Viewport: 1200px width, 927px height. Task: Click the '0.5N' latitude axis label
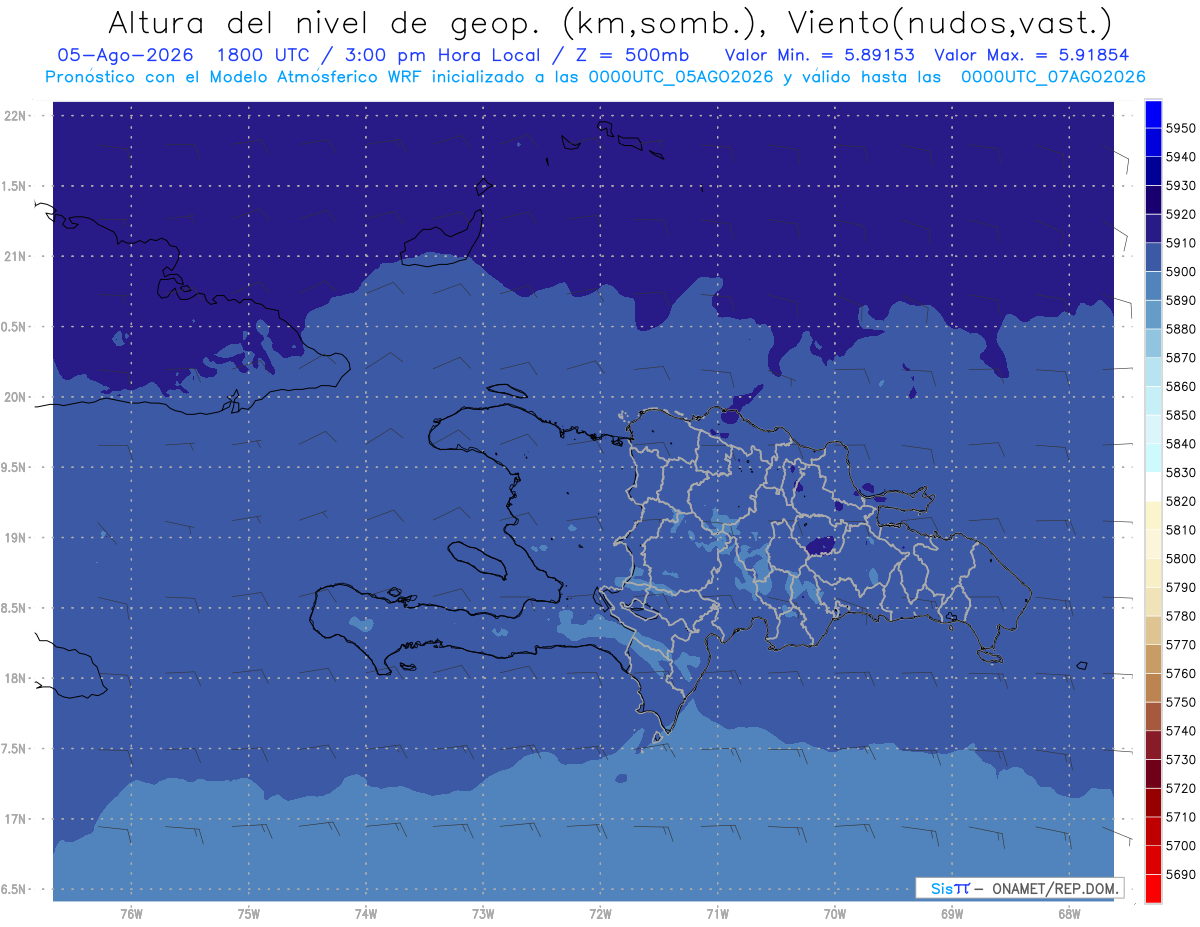pyautogui.click(x=15, y=327)
